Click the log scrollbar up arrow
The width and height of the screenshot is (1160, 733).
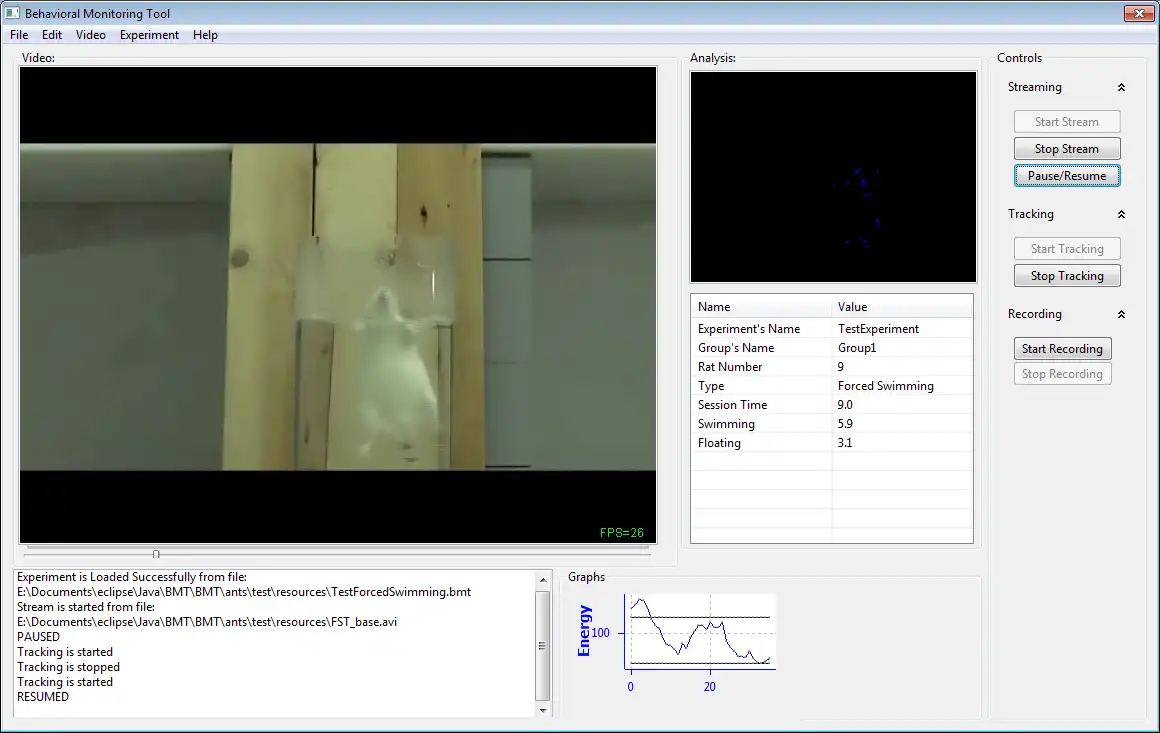(x=542, y=580)
